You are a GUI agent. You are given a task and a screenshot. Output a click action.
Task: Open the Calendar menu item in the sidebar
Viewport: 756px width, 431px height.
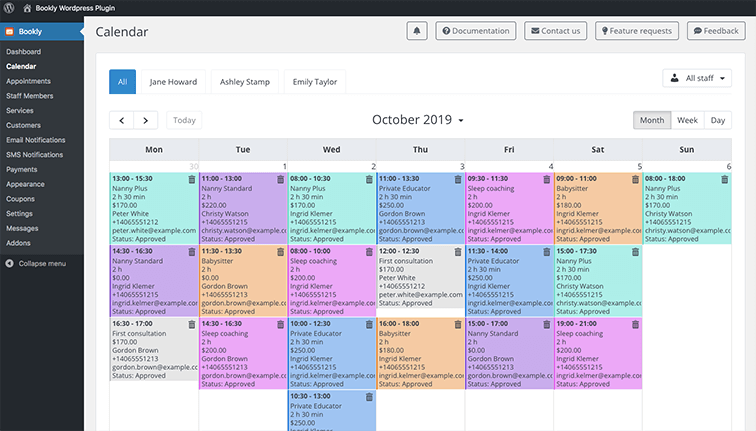21,67
